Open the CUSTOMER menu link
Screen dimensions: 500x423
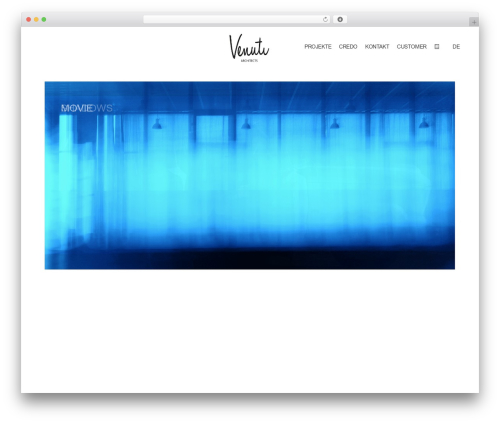pos(411,47)
